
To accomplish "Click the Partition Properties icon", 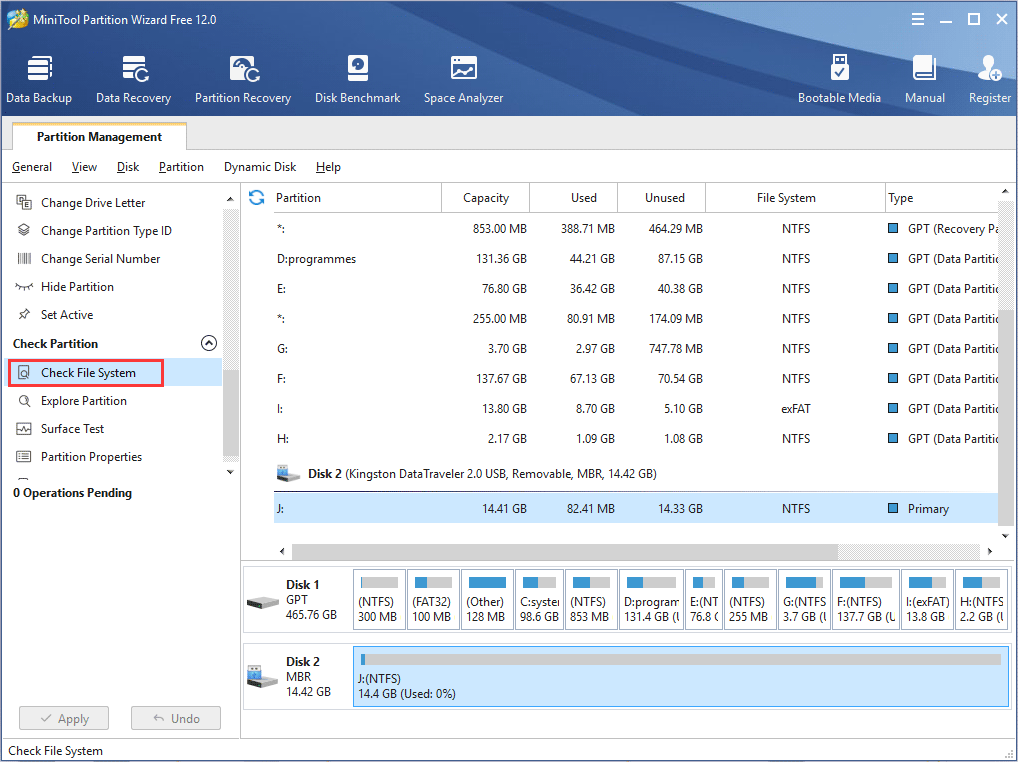I will click(24, 456).
